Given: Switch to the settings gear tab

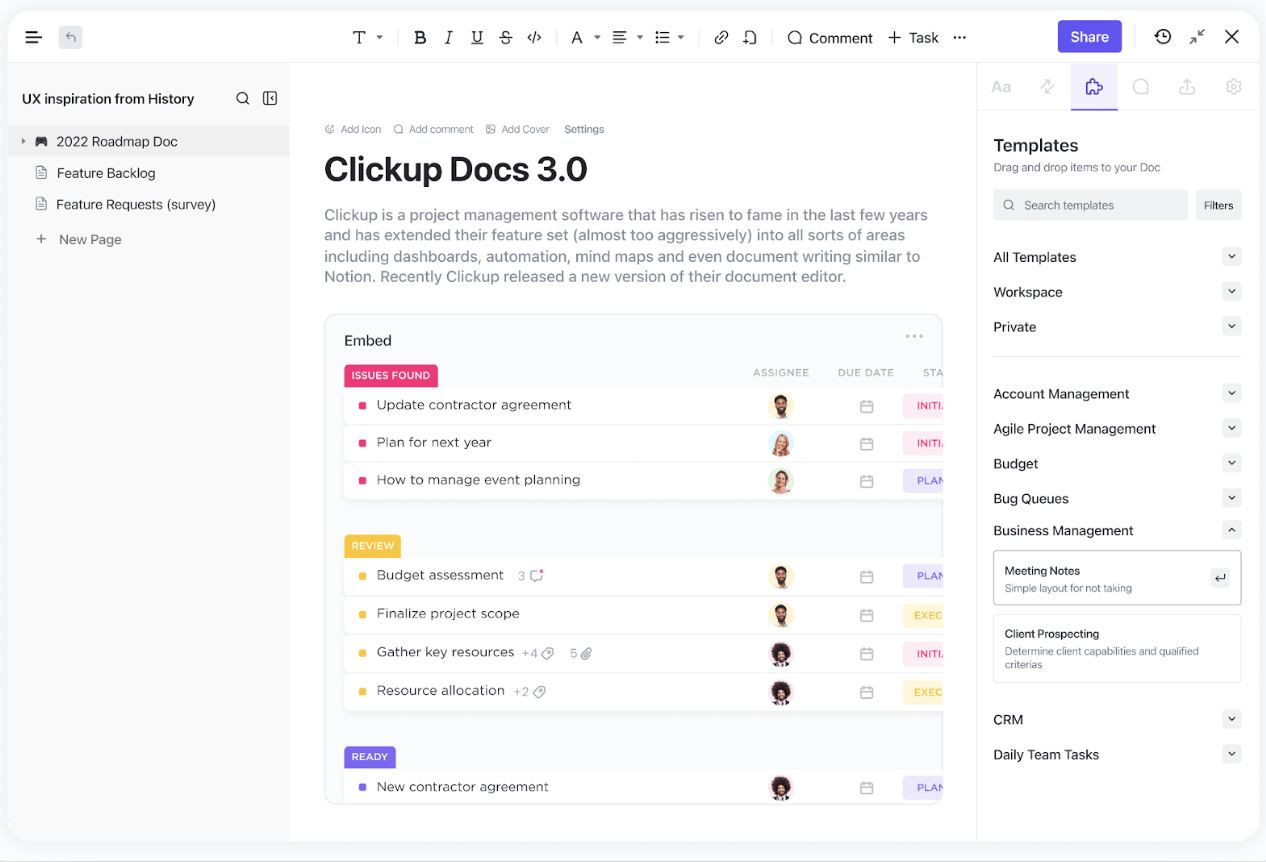Looking at the screenshot, I should pos(1234,87).
